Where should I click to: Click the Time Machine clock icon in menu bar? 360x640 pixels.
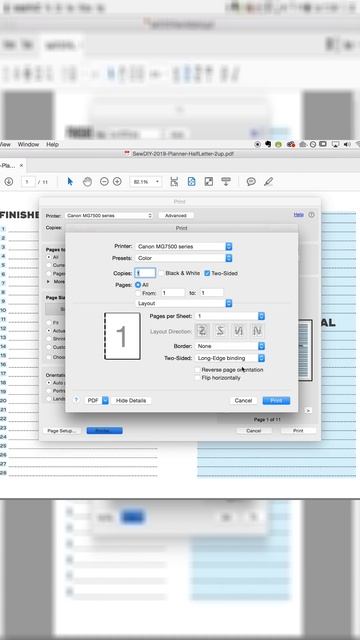pos(313,144)
